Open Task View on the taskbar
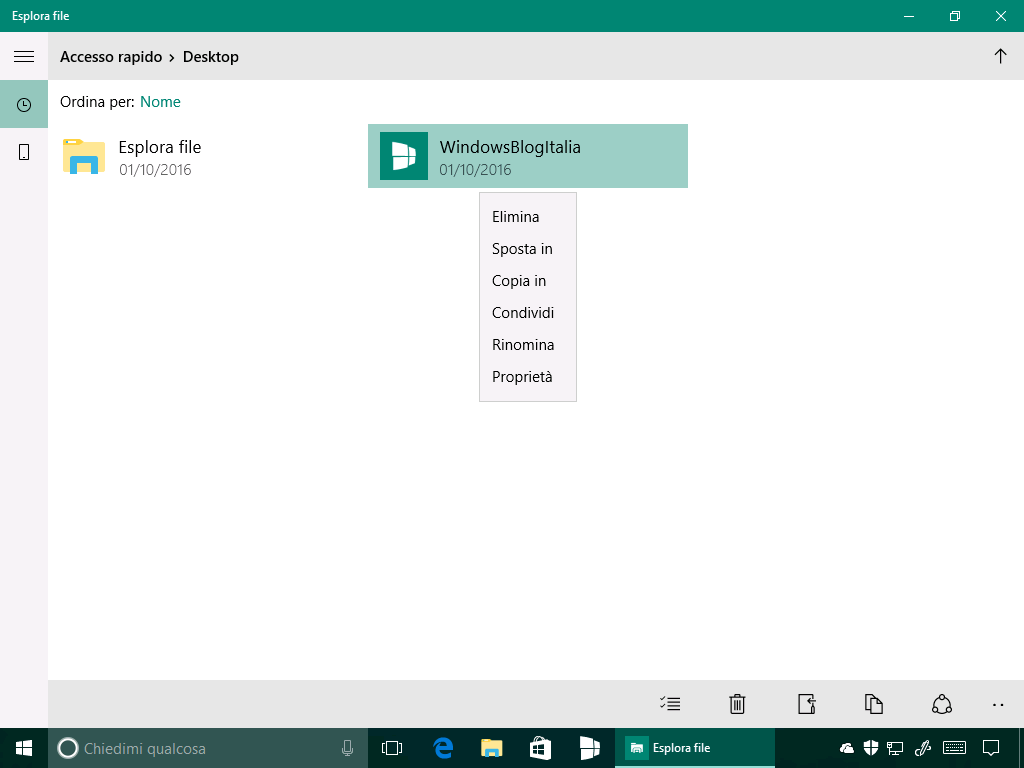The width and height of the screenshot is (1024, 768). pyautogui.click(x=392, y=748)
